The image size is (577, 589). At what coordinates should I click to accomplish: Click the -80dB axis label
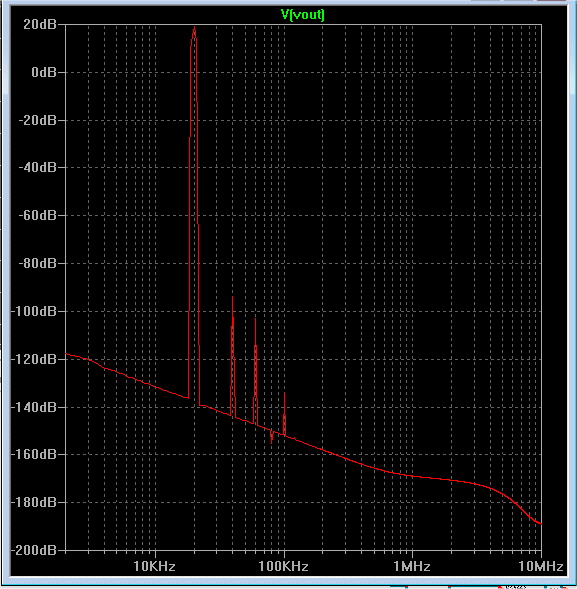(x=38, y=263)
